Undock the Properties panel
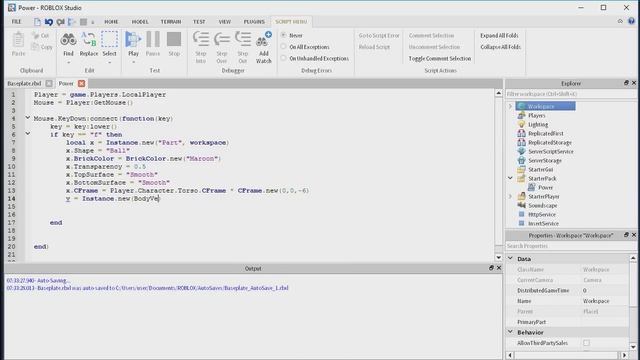 point(626,235)
